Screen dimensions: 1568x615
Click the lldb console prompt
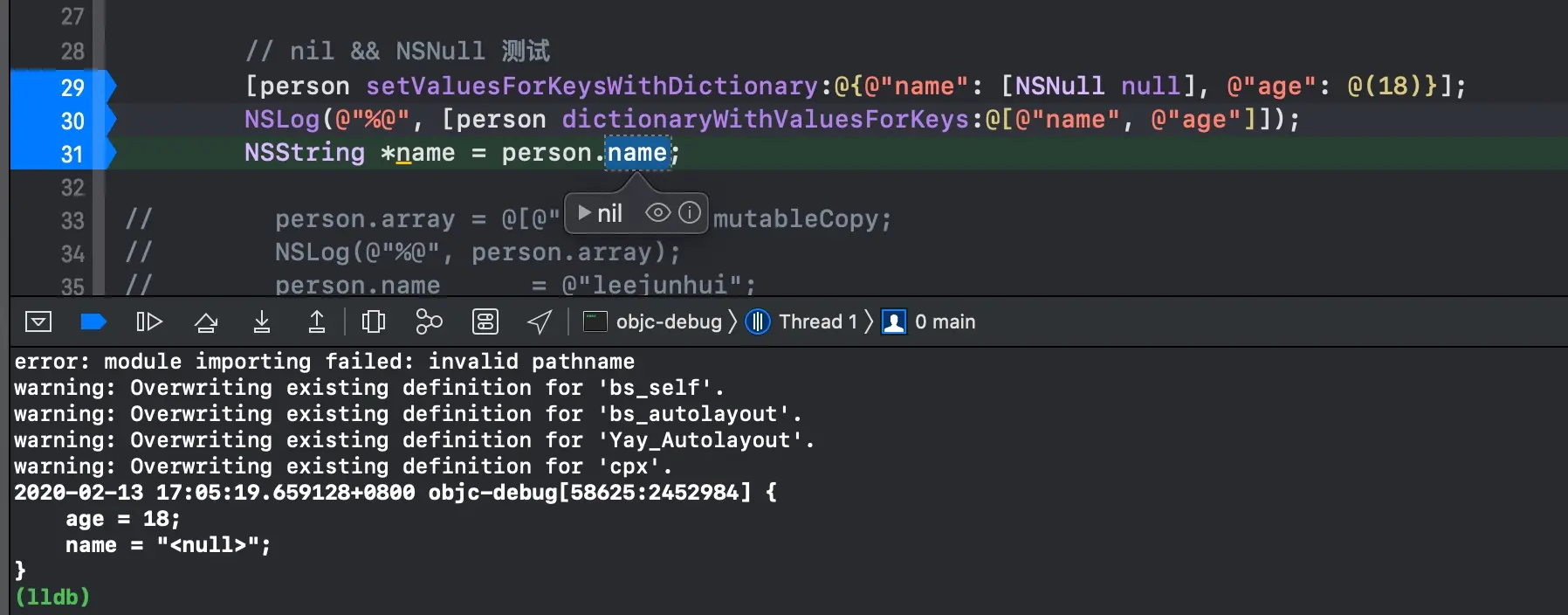[52, 597]
